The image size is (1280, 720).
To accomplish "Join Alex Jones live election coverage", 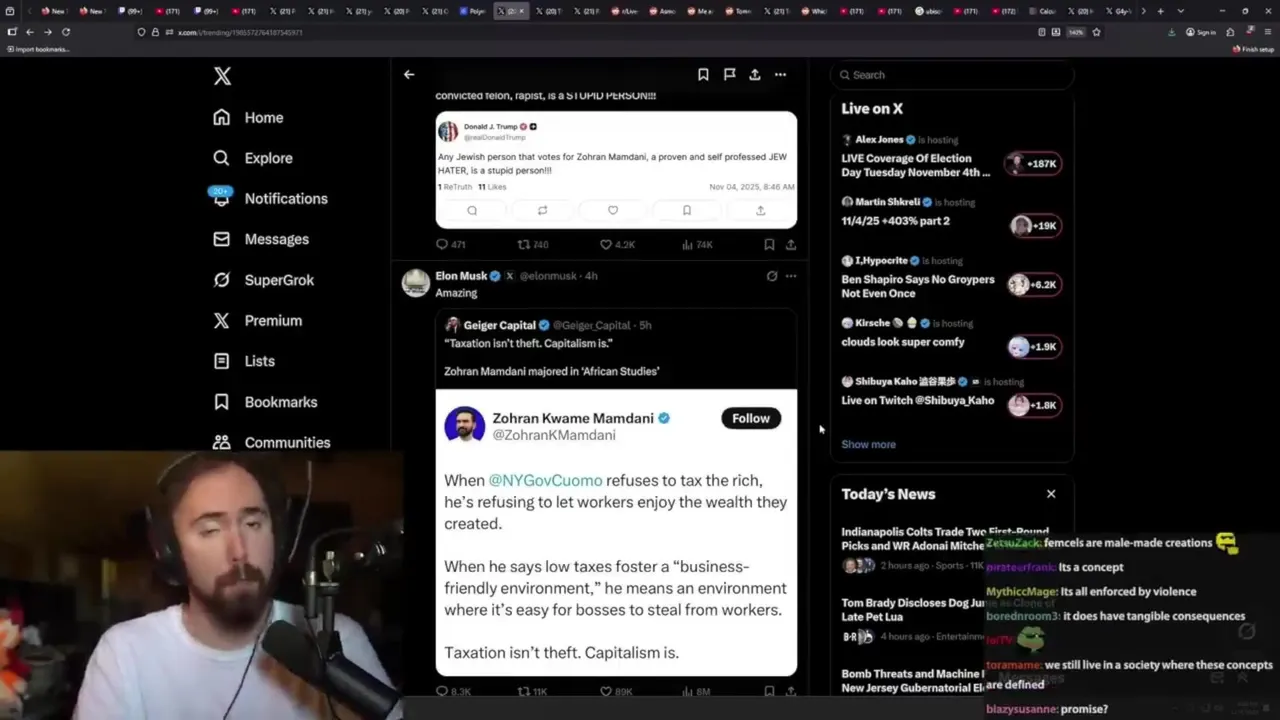I will (x=915, y=165).
